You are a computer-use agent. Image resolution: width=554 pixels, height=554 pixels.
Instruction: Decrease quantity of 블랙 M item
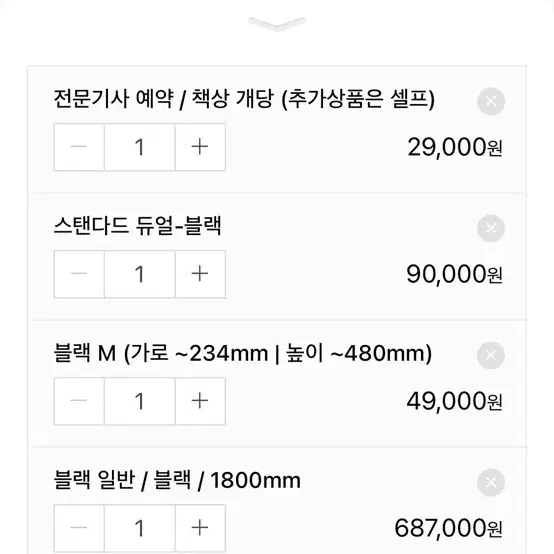79,401
